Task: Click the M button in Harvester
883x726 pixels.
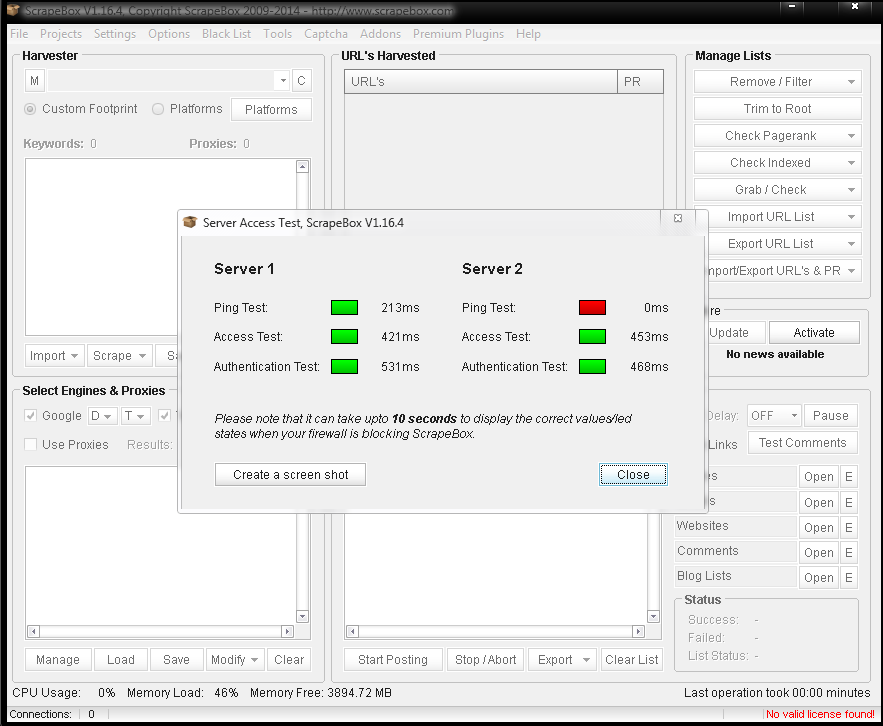Action: pyautogui.click(x=34, y=81)
